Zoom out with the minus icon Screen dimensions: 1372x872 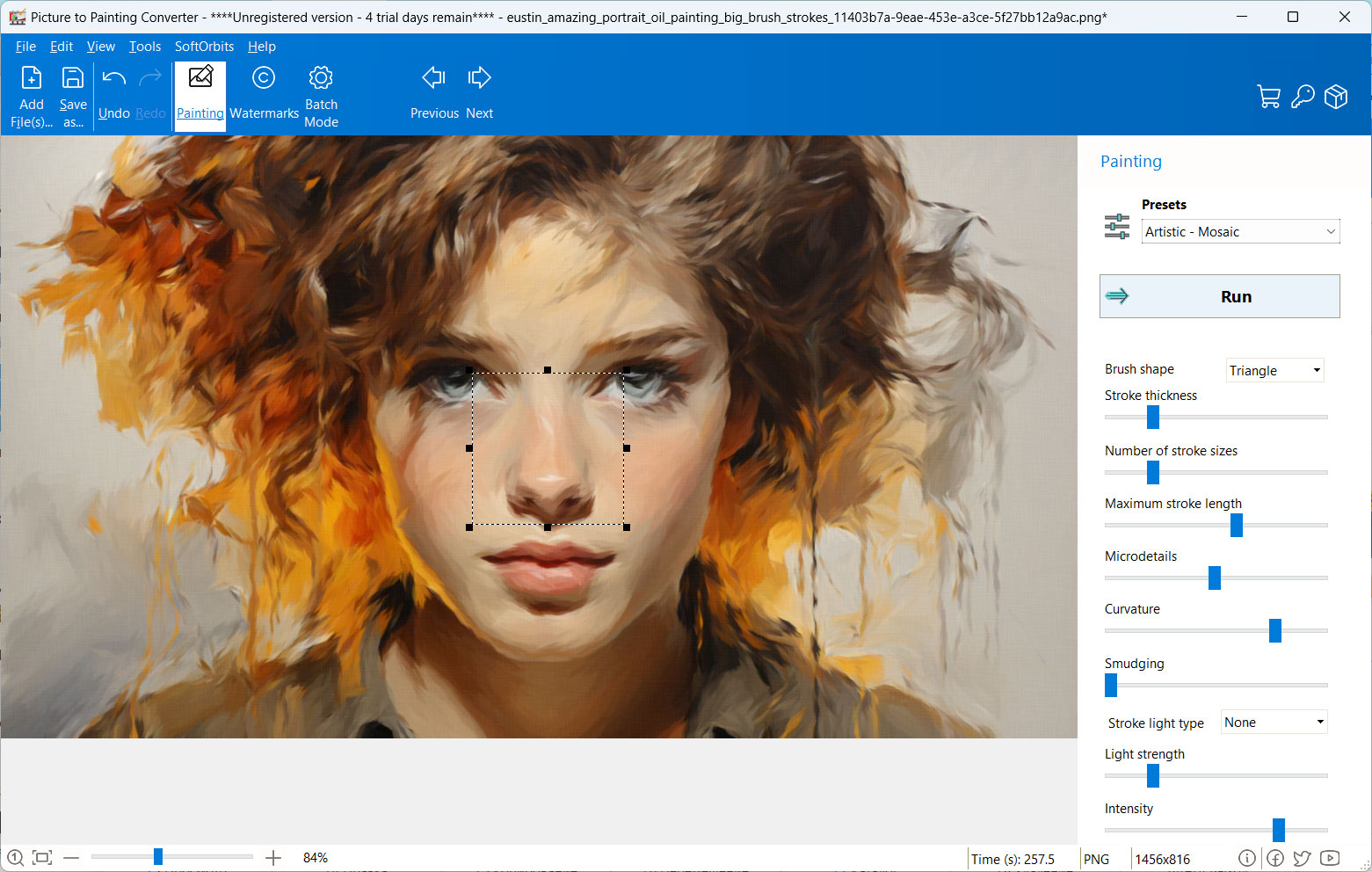coord(71,857)
